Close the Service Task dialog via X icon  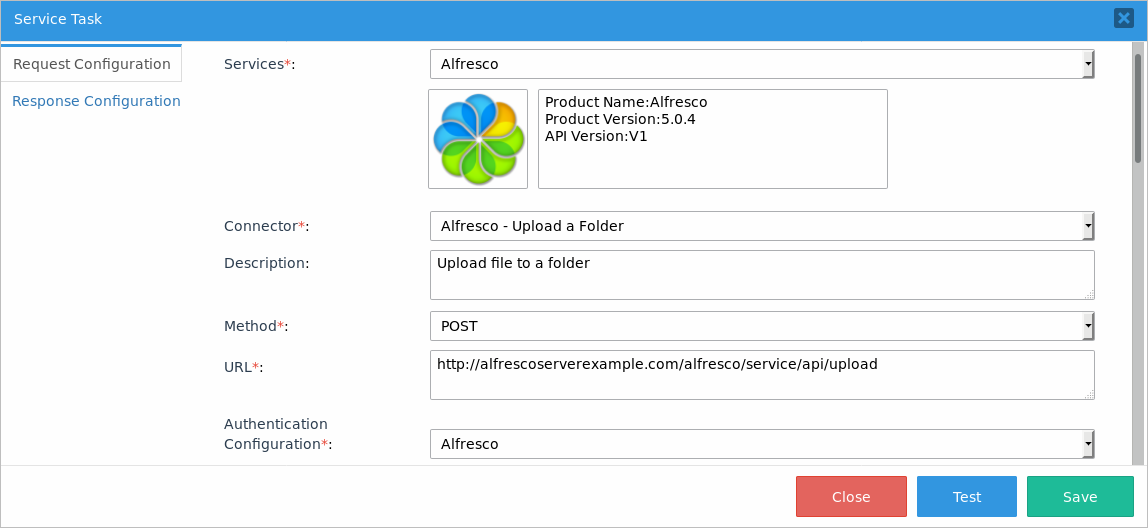(x=1123, y=18)
